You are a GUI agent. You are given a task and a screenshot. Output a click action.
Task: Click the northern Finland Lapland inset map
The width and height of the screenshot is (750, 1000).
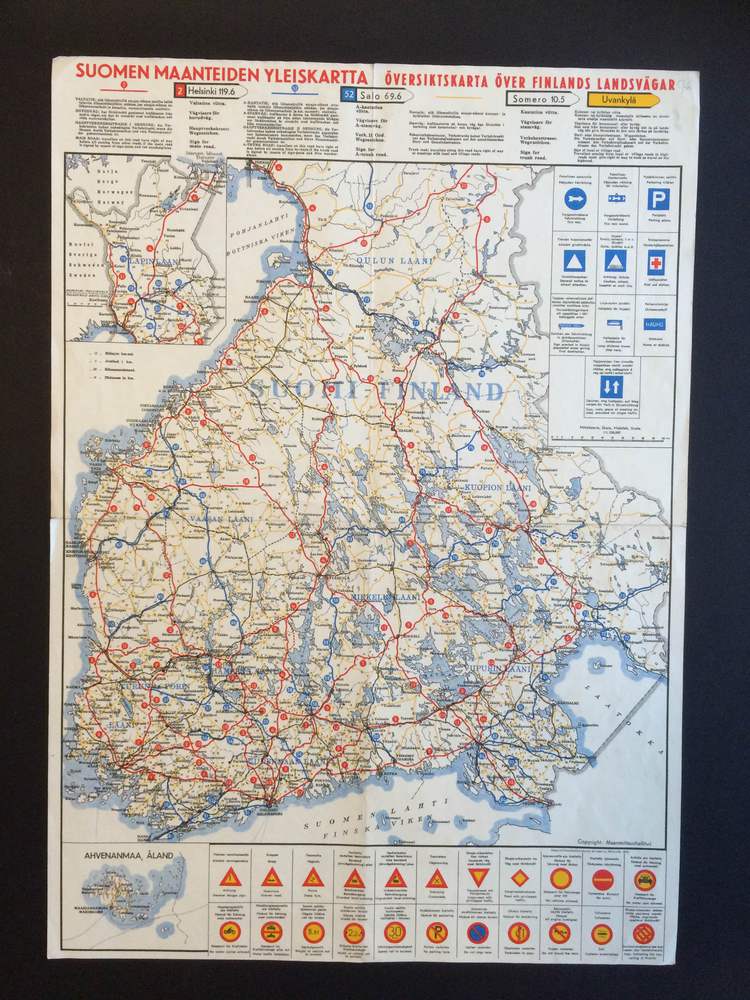pos(145,248)
